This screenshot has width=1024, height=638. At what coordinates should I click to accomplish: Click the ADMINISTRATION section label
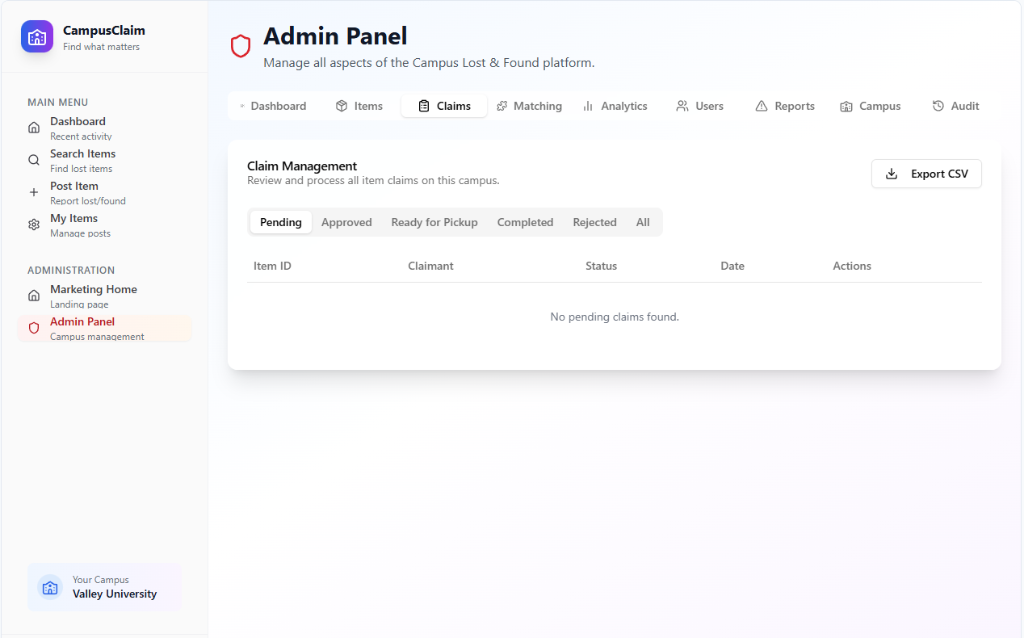coord(71,270)
